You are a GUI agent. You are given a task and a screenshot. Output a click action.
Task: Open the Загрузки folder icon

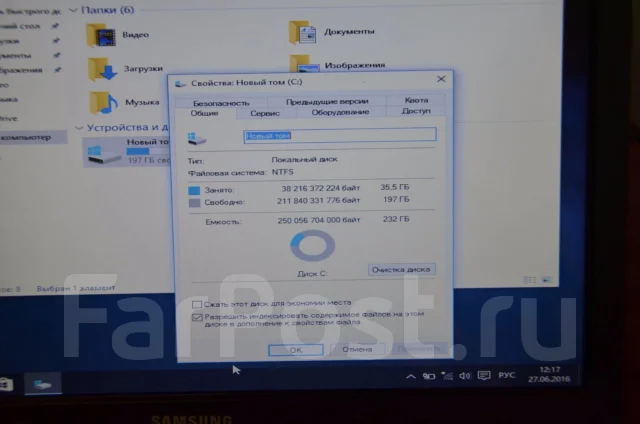click(x=102, y=69)
